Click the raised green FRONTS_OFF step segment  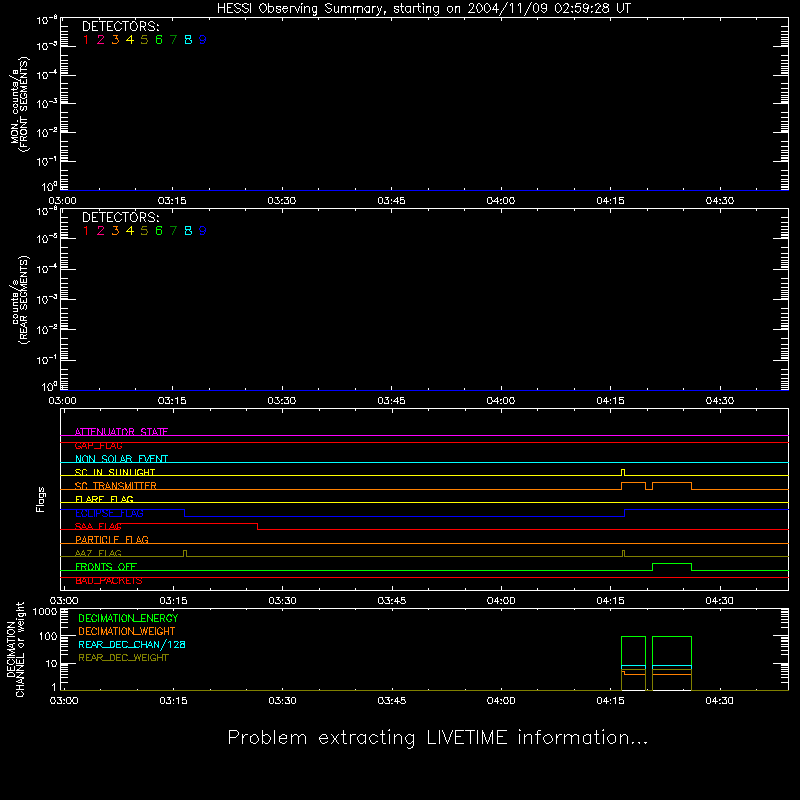point(672,564)
